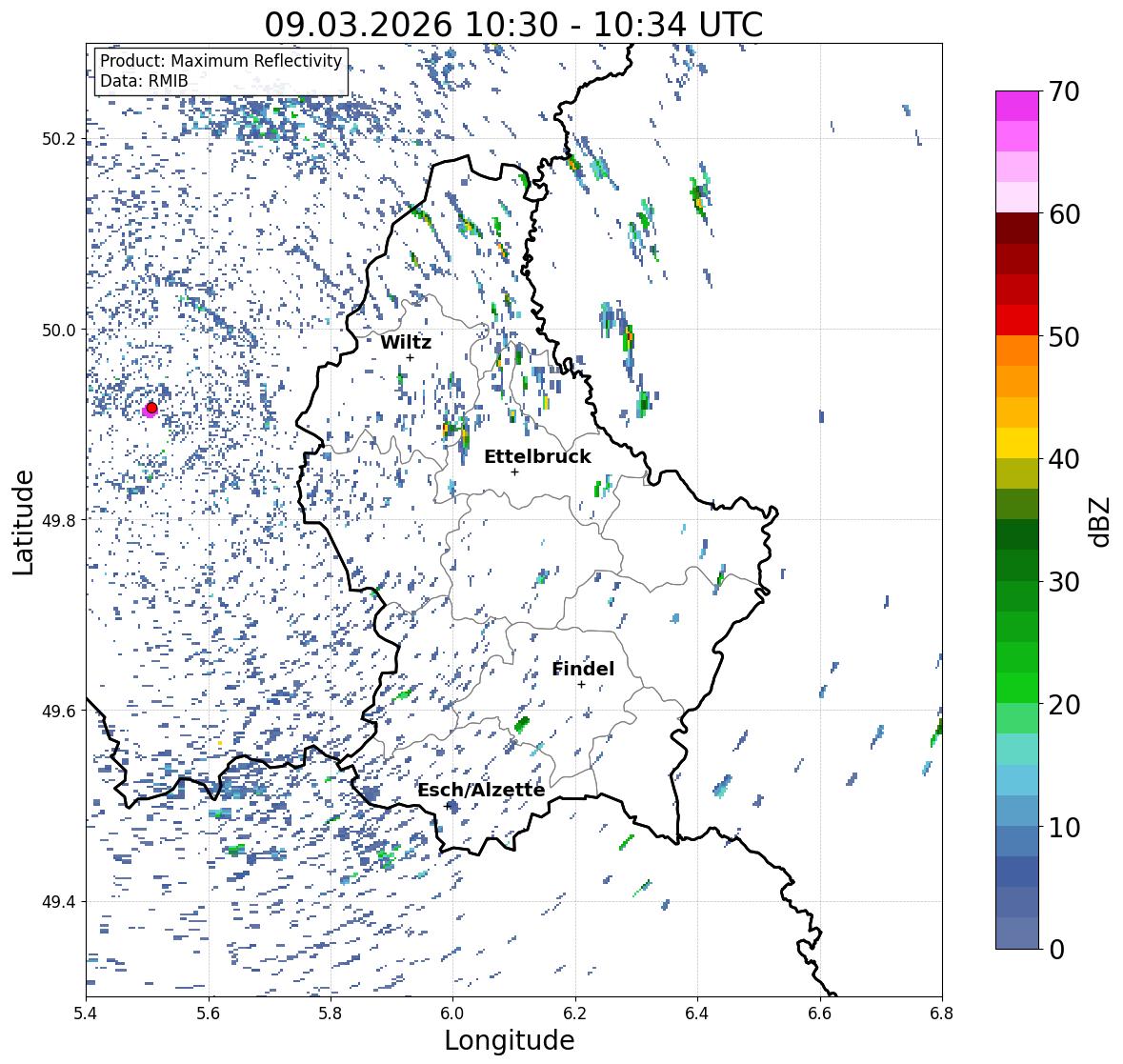Click the 10 value on colorbar
The image size is (1123, 1064).
[x=1064, y=827]
